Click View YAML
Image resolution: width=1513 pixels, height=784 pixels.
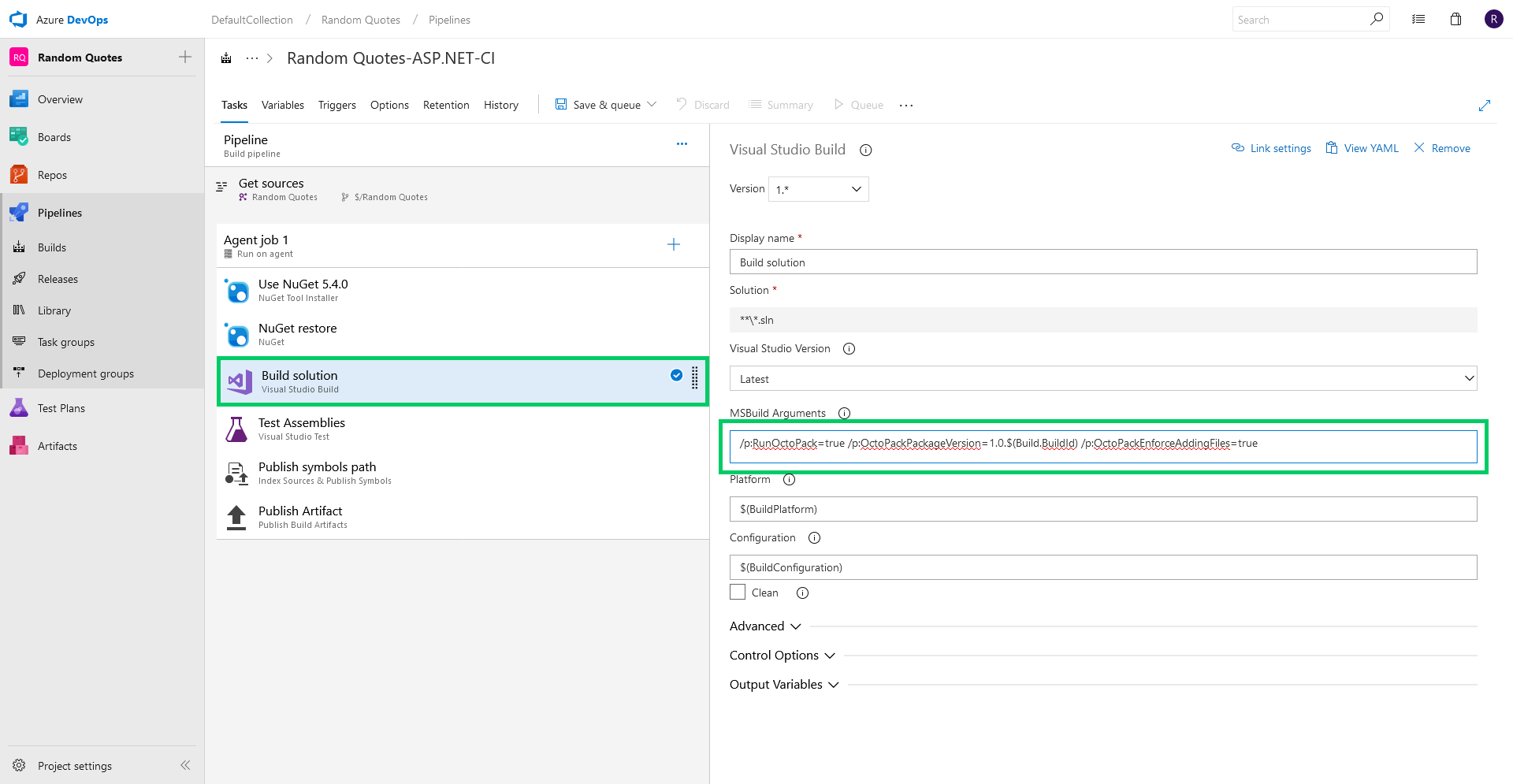[1362, 148]
